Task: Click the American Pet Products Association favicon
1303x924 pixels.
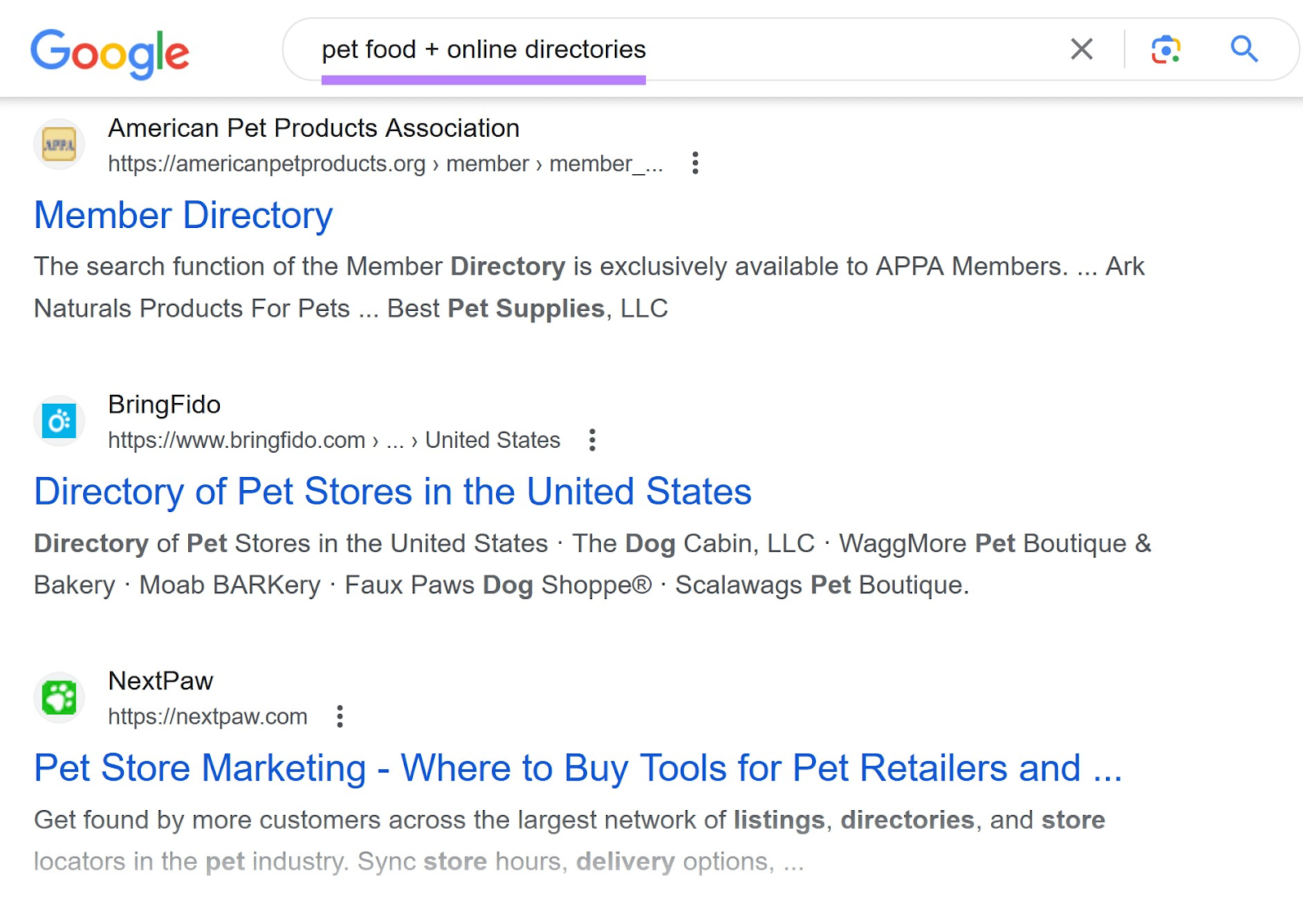Action: [58, 144]
